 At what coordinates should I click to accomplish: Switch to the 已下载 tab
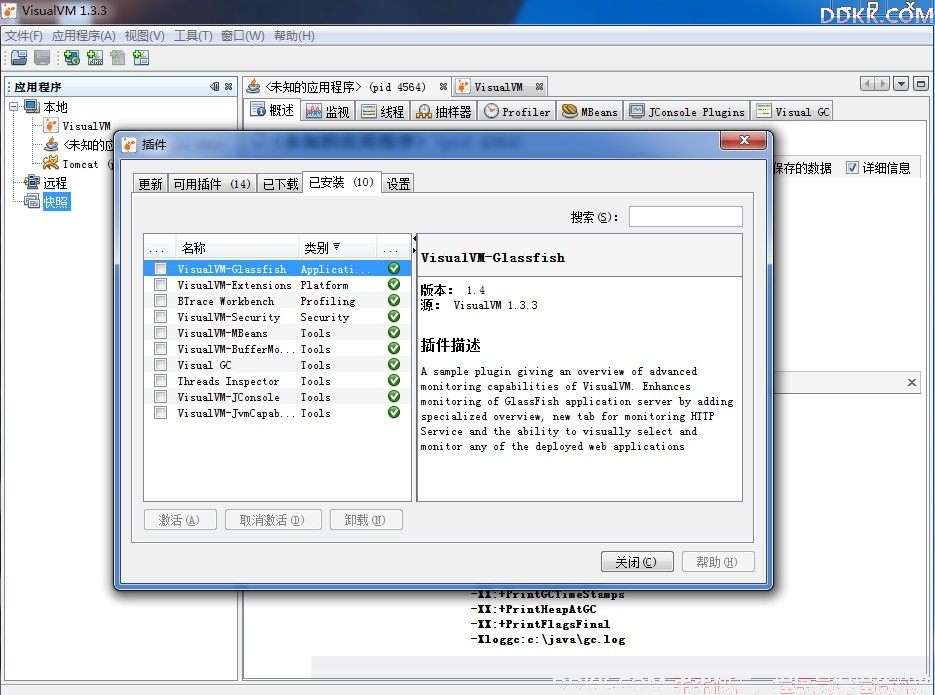point(280,184)
